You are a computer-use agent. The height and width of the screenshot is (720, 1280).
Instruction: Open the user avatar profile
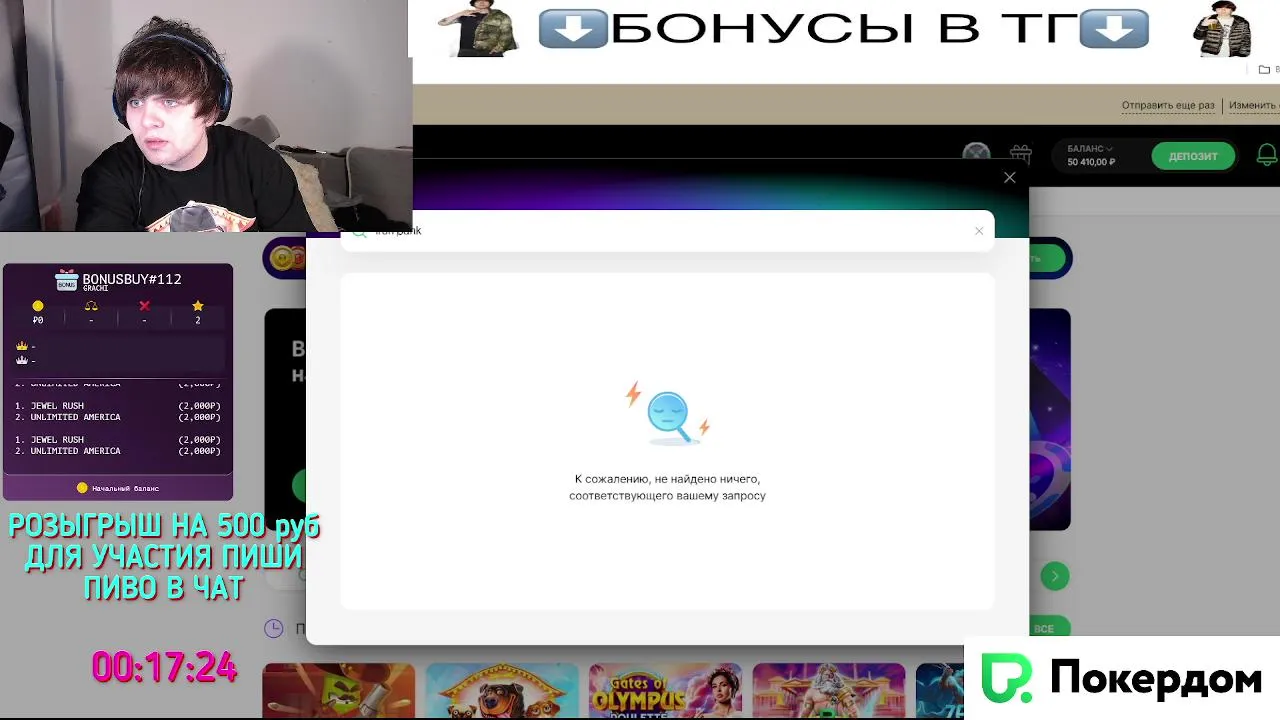tap(976, 154)
